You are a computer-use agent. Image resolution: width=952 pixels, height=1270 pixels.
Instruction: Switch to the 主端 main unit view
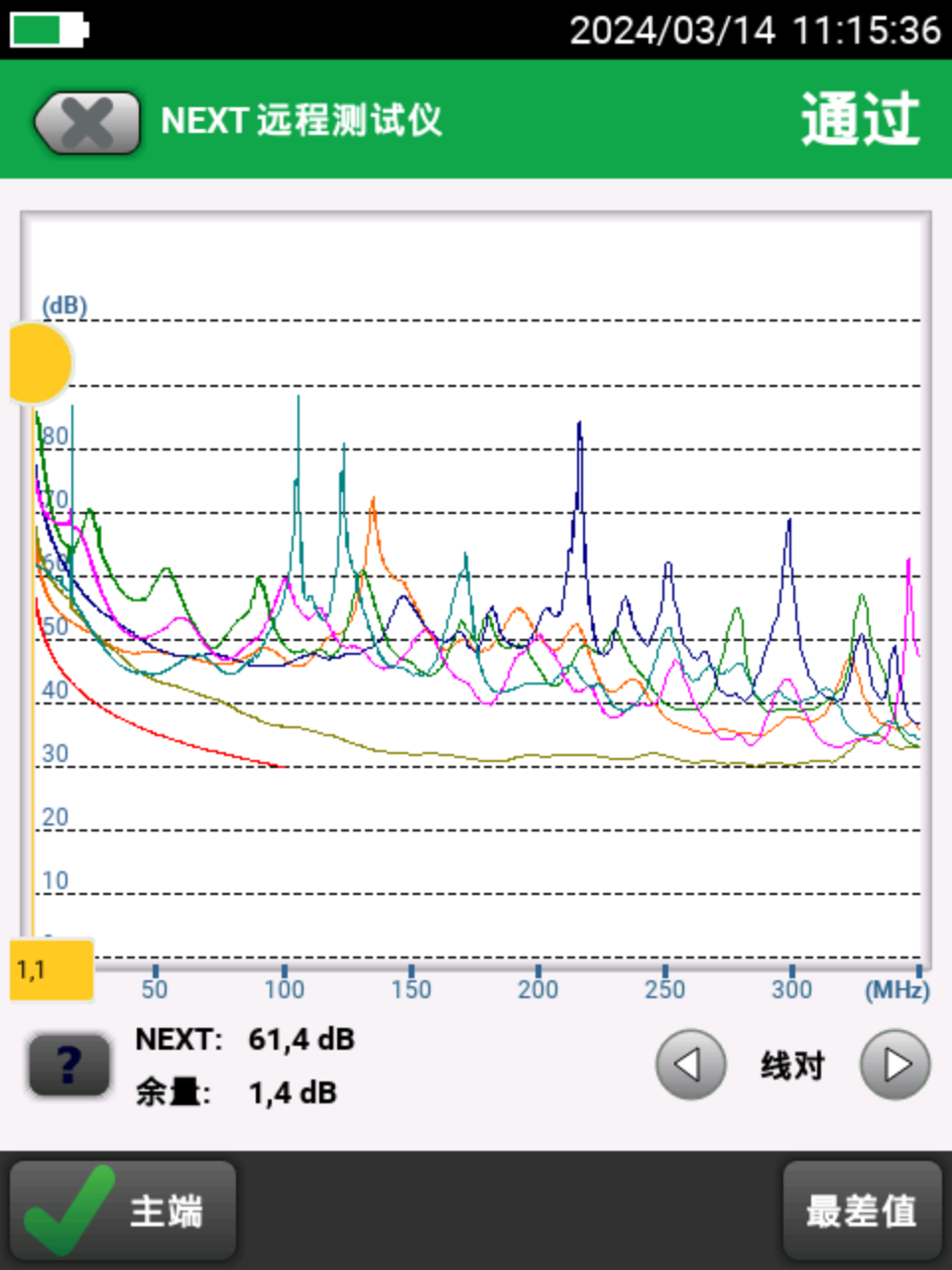[x=123, y=1210]
